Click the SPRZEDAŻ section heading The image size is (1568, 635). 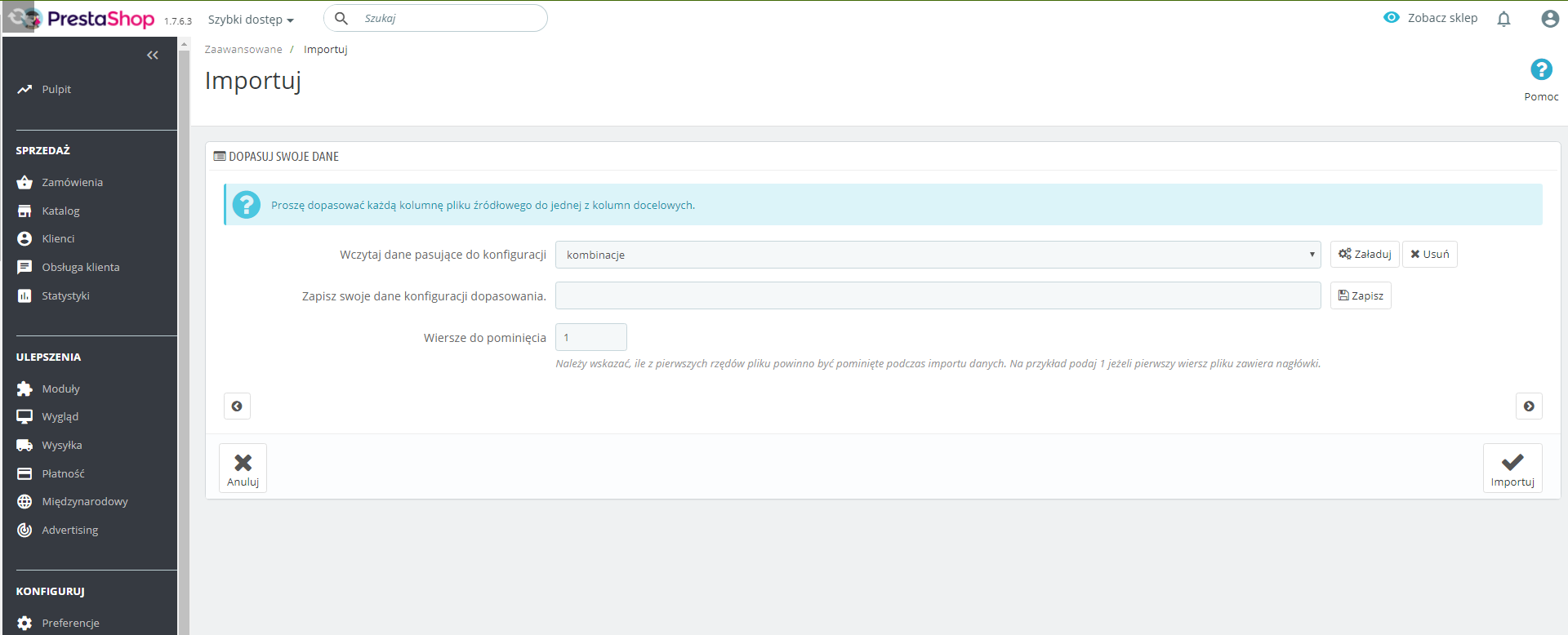[x=43, y=150]
